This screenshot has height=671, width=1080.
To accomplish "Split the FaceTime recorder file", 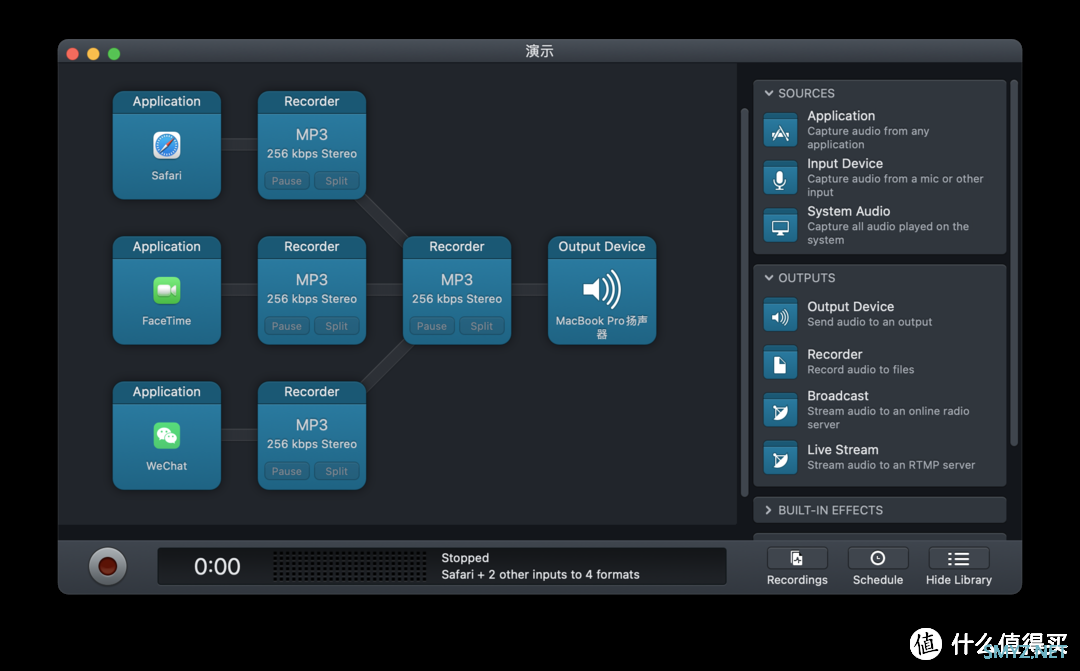I will 336,326.
